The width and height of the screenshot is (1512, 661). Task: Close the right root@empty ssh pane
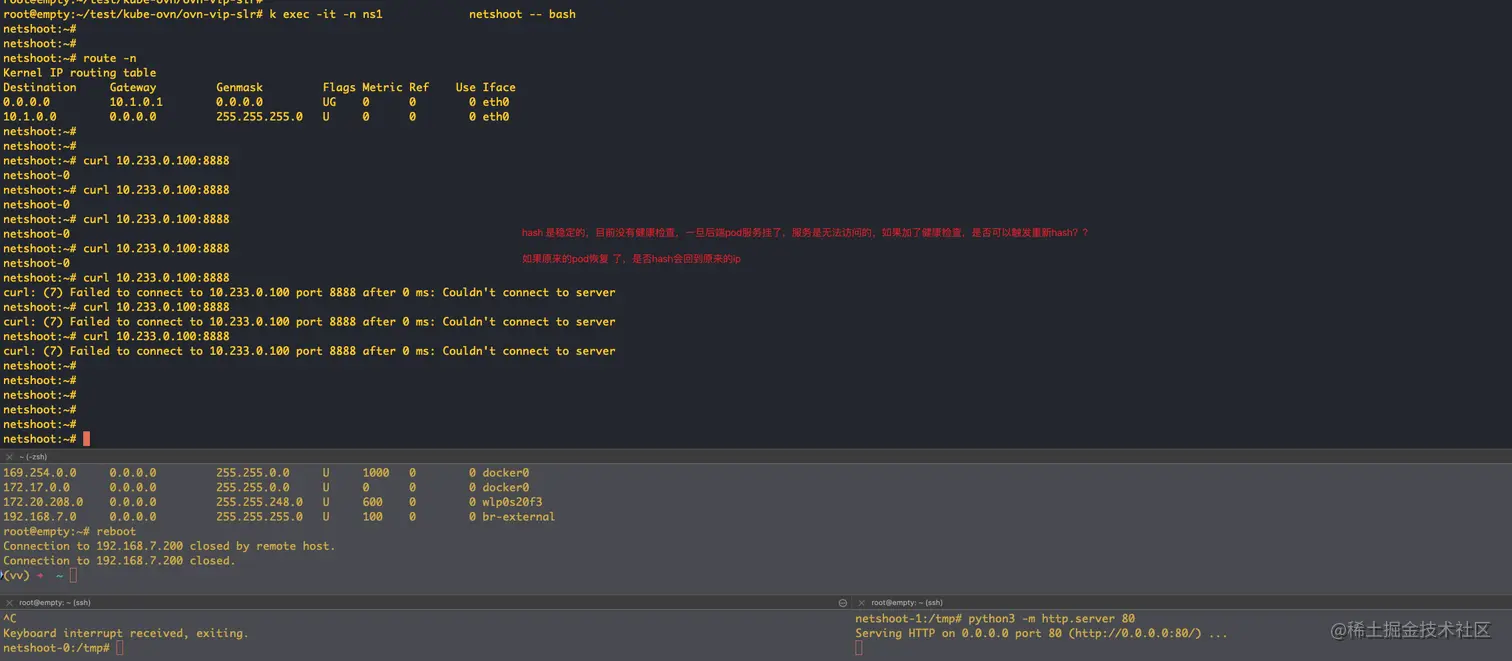[861, 603]
